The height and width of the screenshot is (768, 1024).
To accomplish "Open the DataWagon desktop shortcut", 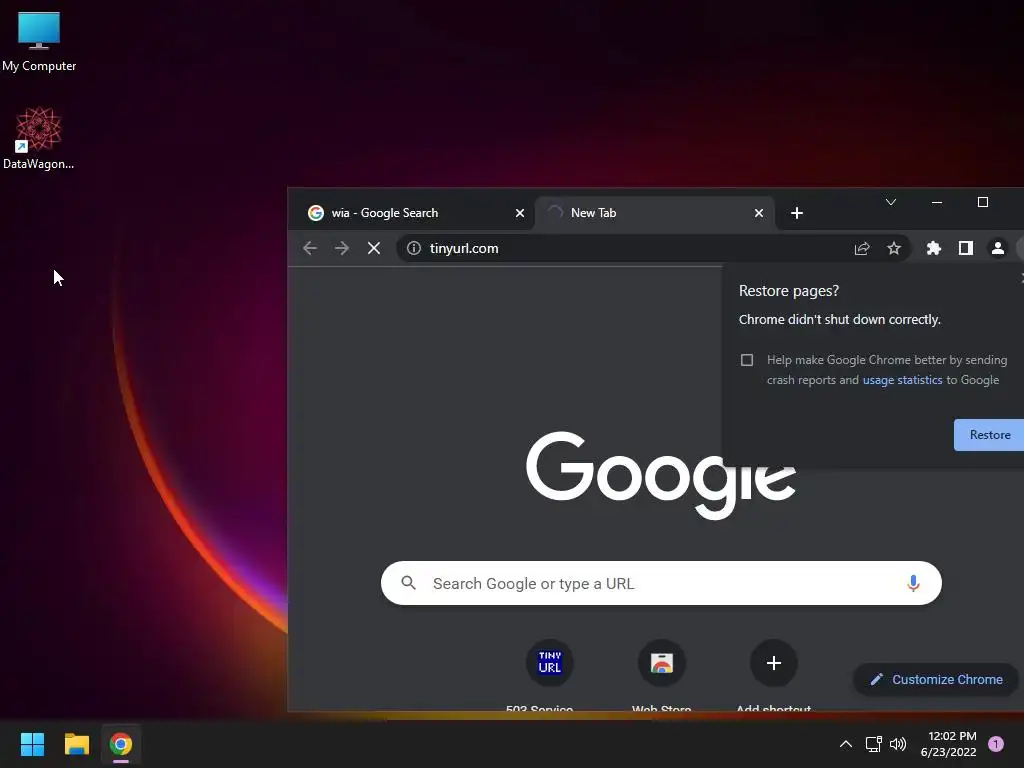I will [39, 138].
